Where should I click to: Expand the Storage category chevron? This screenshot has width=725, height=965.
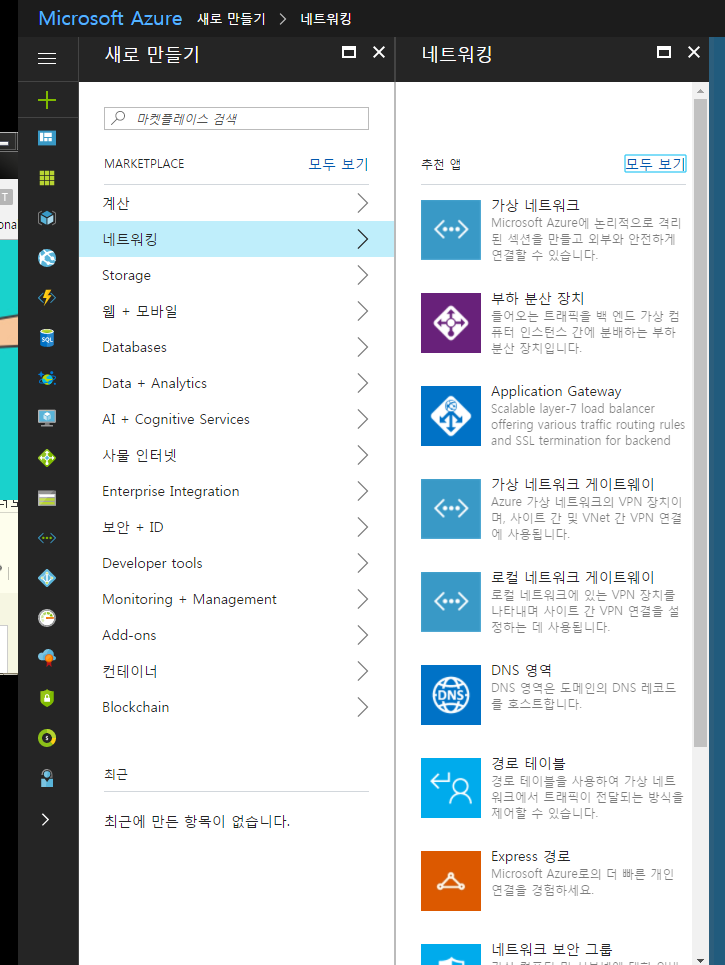click(362, 275)
